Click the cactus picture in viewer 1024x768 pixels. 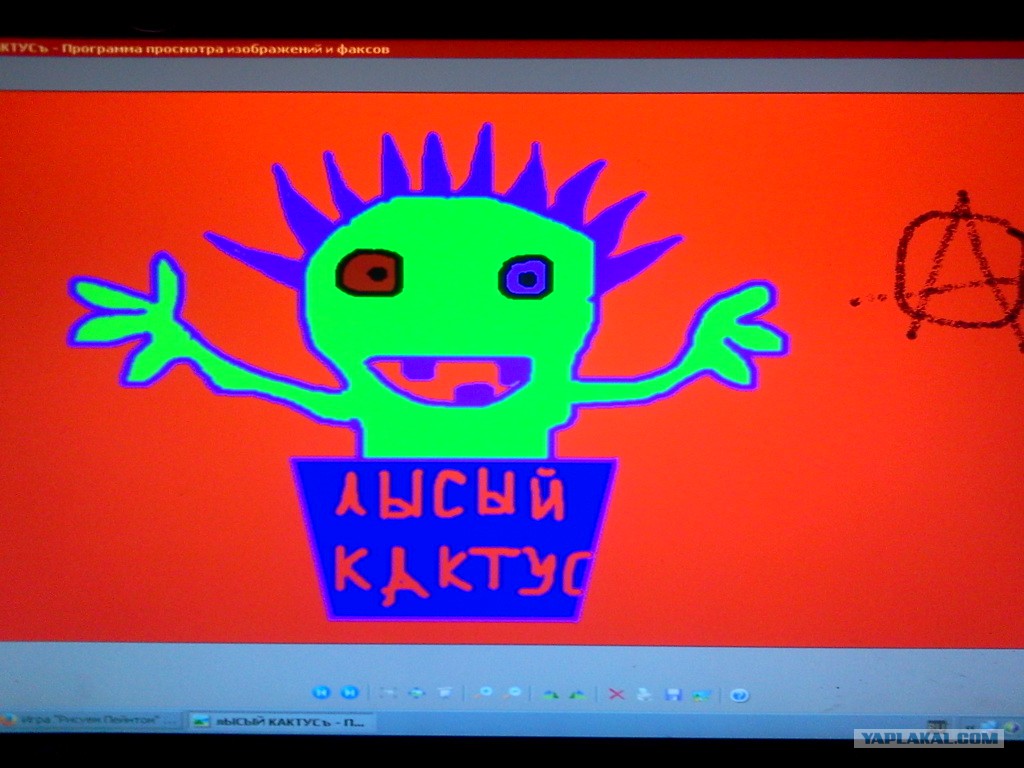click(x=512, y=369)
